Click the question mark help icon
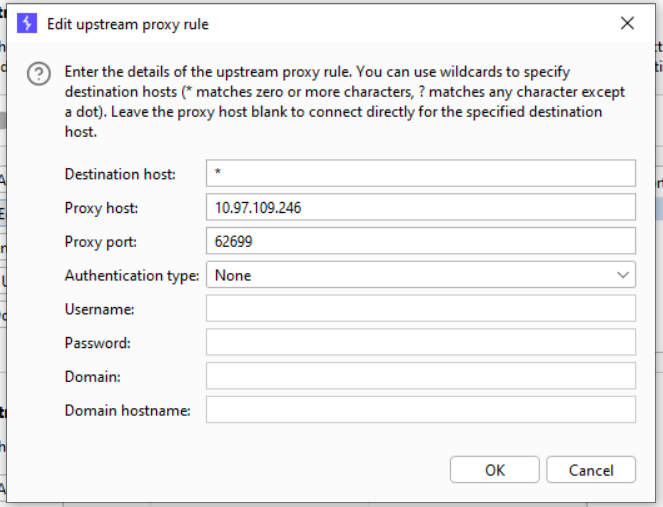 39,74
